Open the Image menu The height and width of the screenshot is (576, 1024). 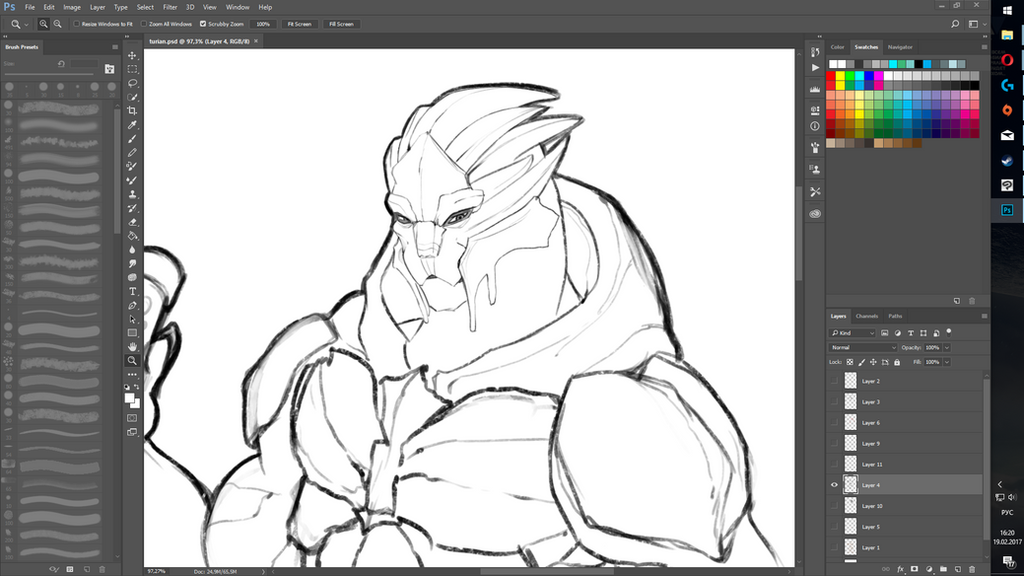point(72,7)
